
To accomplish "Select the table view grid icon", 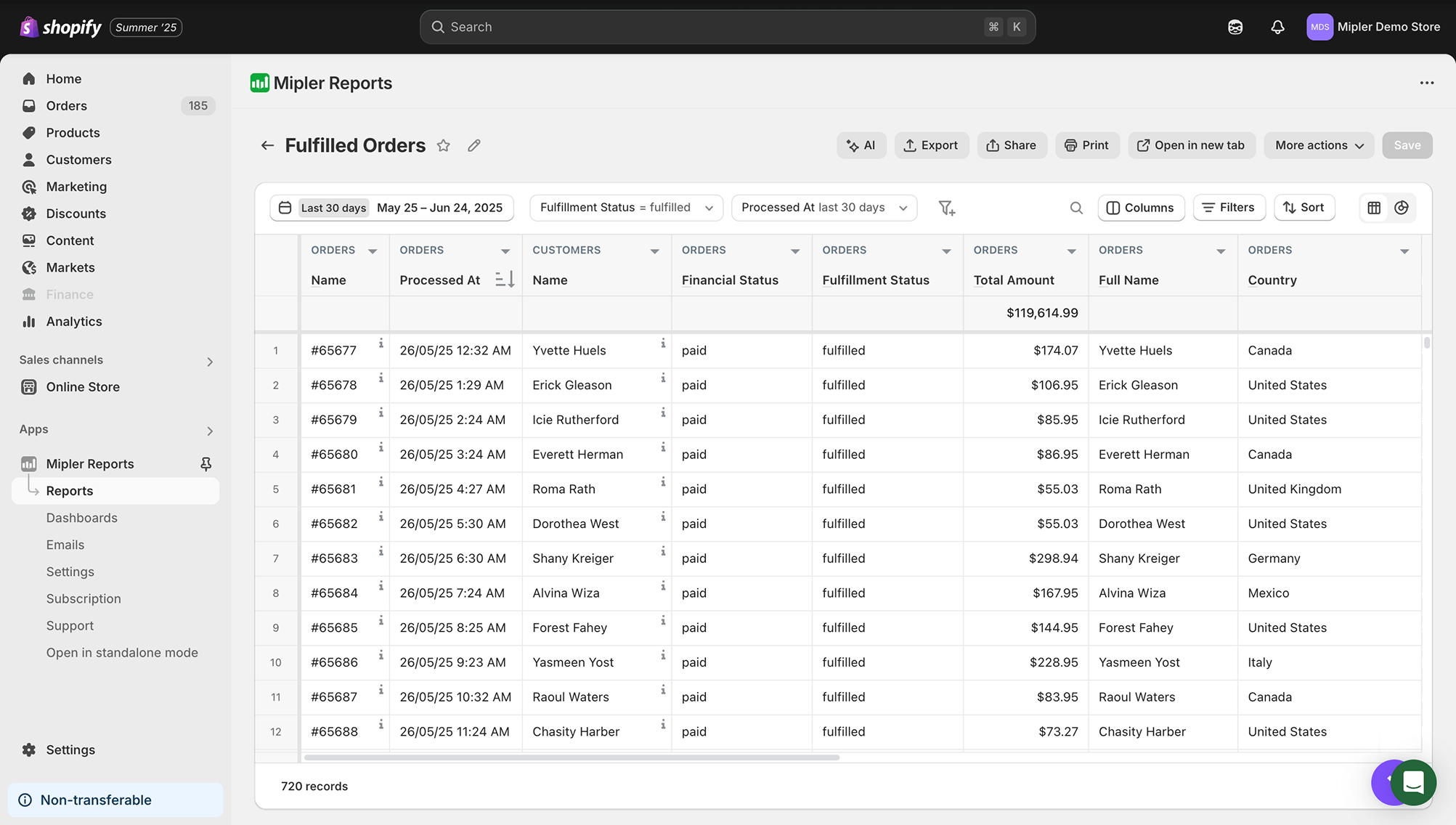I will [1373, 208].
